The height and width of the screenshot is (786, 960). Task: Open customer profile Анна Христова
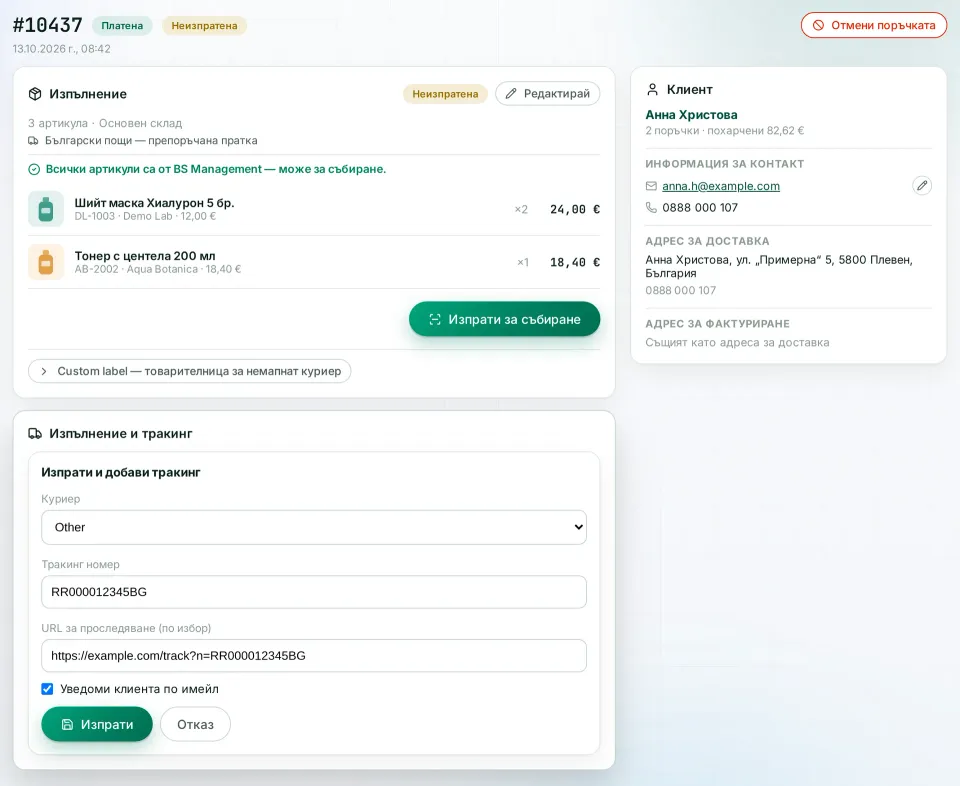click(x=691, y=114)
